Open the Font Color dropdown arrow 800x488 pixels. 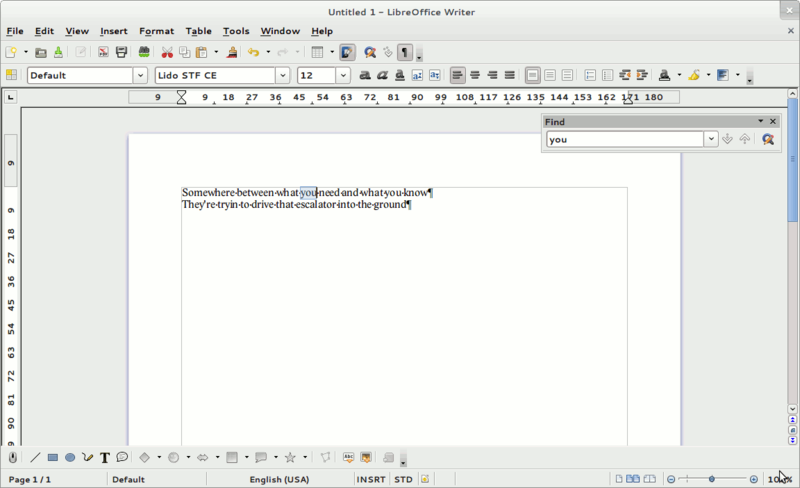click(680, 76)
